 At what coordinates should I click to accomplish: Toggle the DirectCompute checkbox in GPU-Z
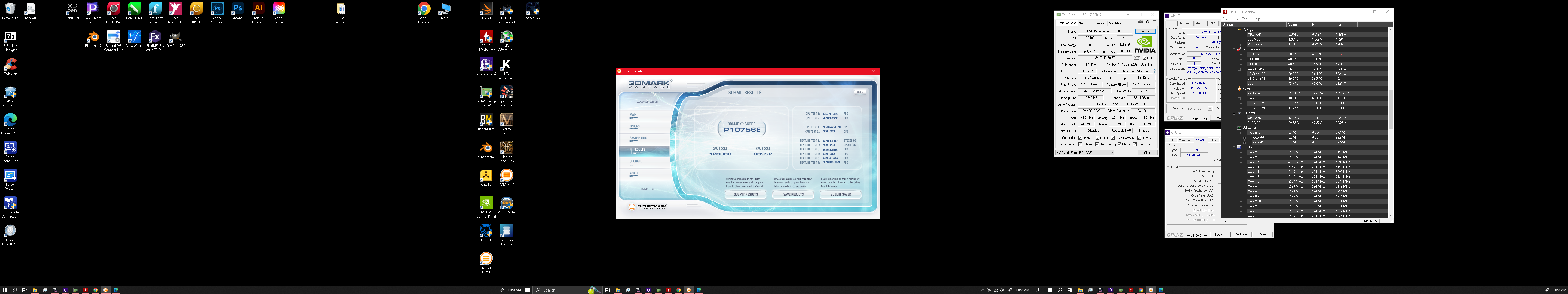tap(1113, 138)
